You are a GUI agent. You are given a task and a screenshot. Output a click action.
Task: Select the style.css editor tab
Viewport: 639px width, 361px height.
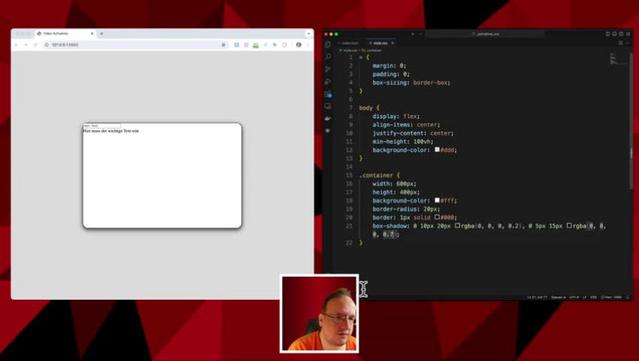(x=380, y=43)
